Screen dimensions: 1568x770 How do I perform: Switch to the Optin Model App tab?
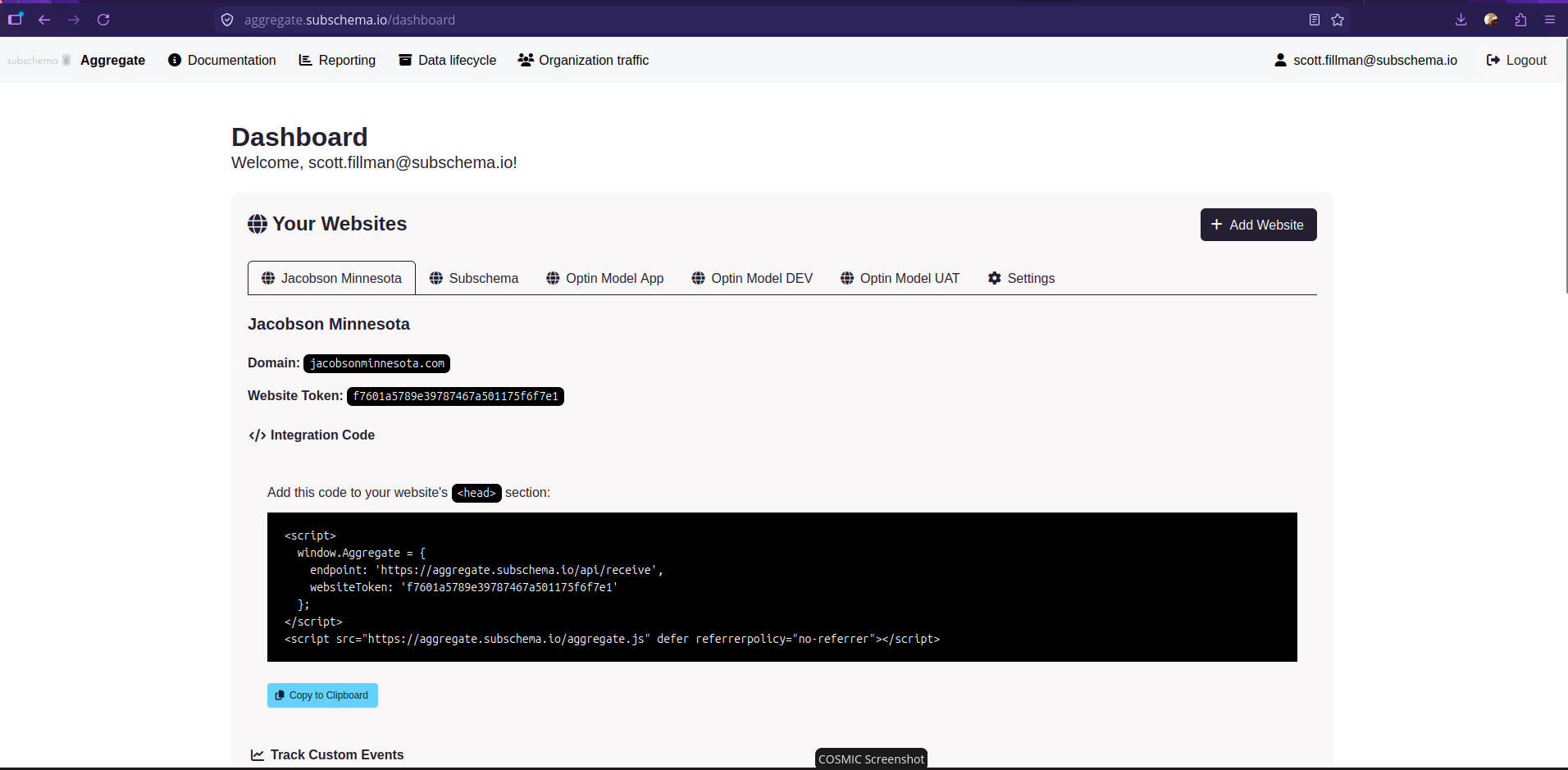point(605,278)
